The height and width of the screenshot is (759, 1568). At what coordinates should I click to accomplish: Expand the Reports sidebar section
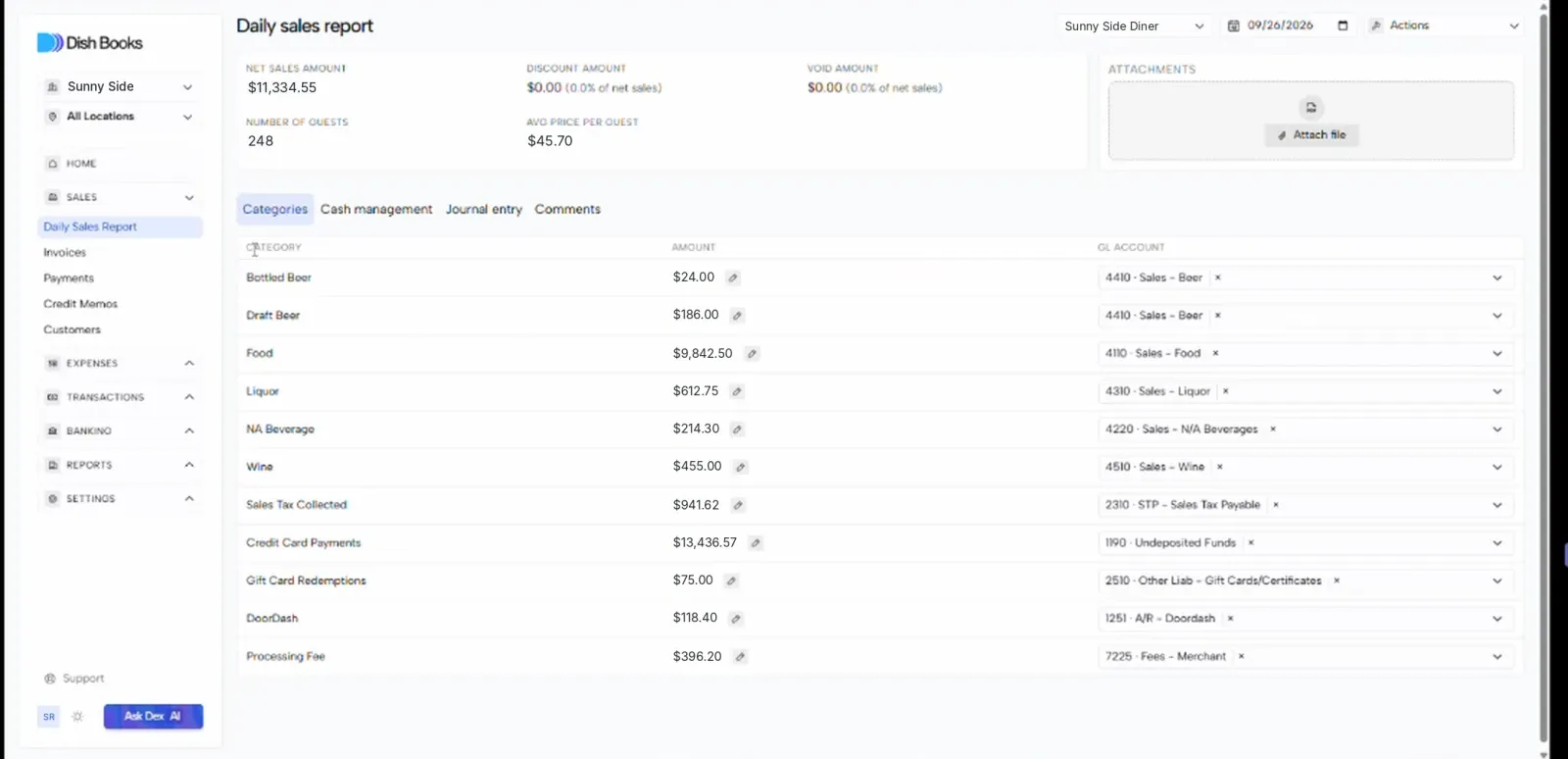point(120,465)
